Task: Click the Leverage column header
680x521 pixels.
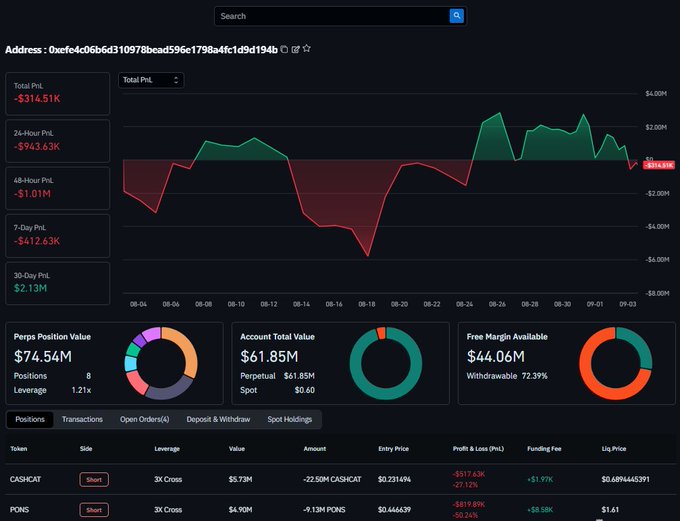Action: pyautogui.click(x=167, y=449)
